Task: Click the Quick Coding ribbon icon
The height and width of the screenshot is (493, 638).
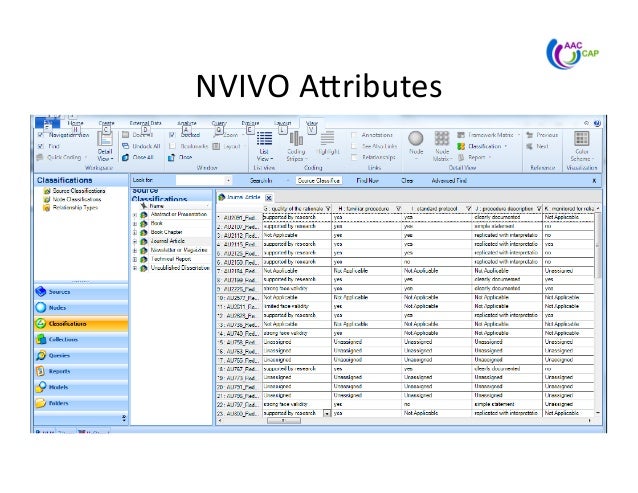Action: [40, 157]
